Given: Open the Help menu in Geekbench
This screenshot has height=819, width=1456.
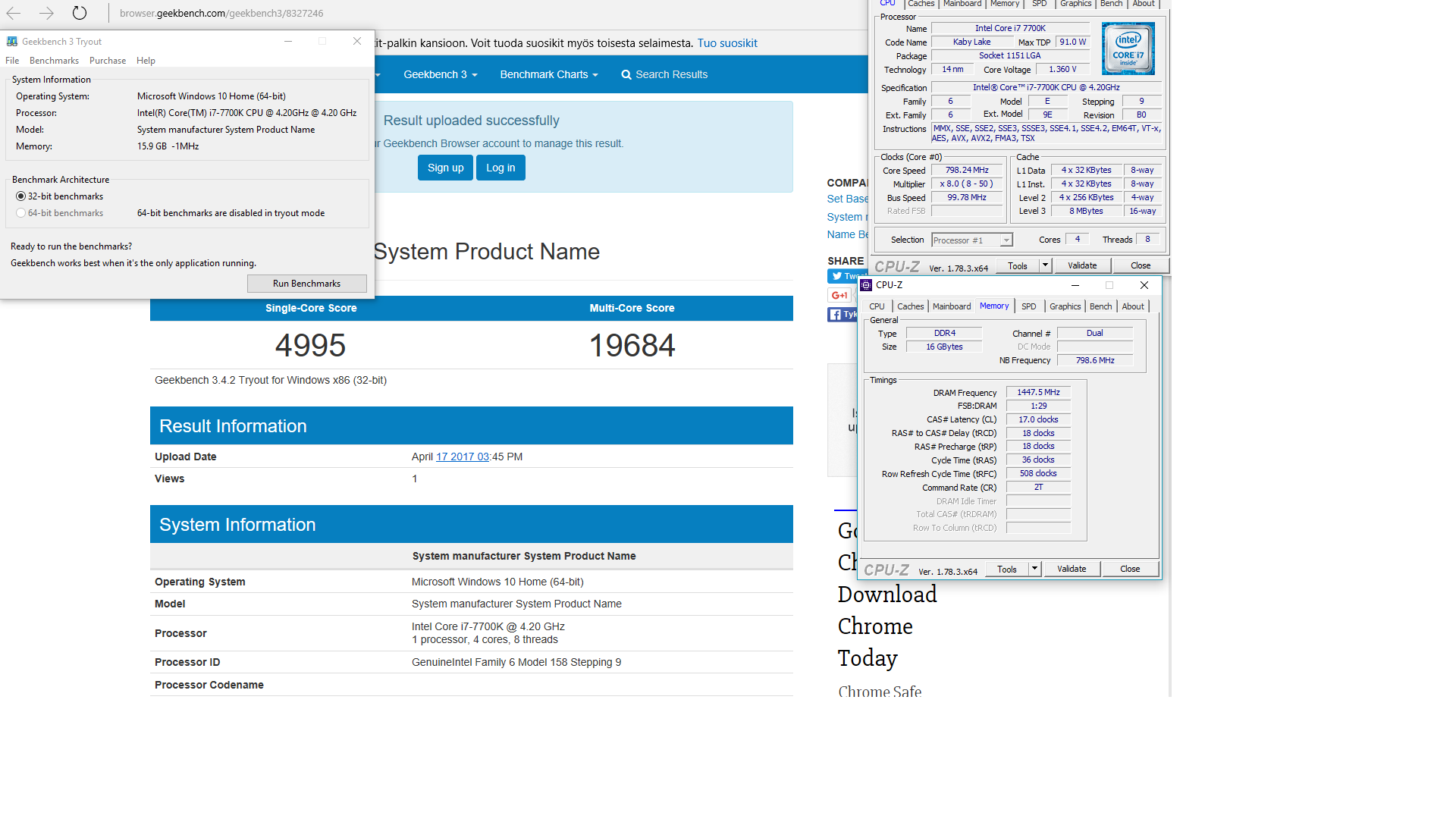Looking at the screenshot, I should 146,61.
